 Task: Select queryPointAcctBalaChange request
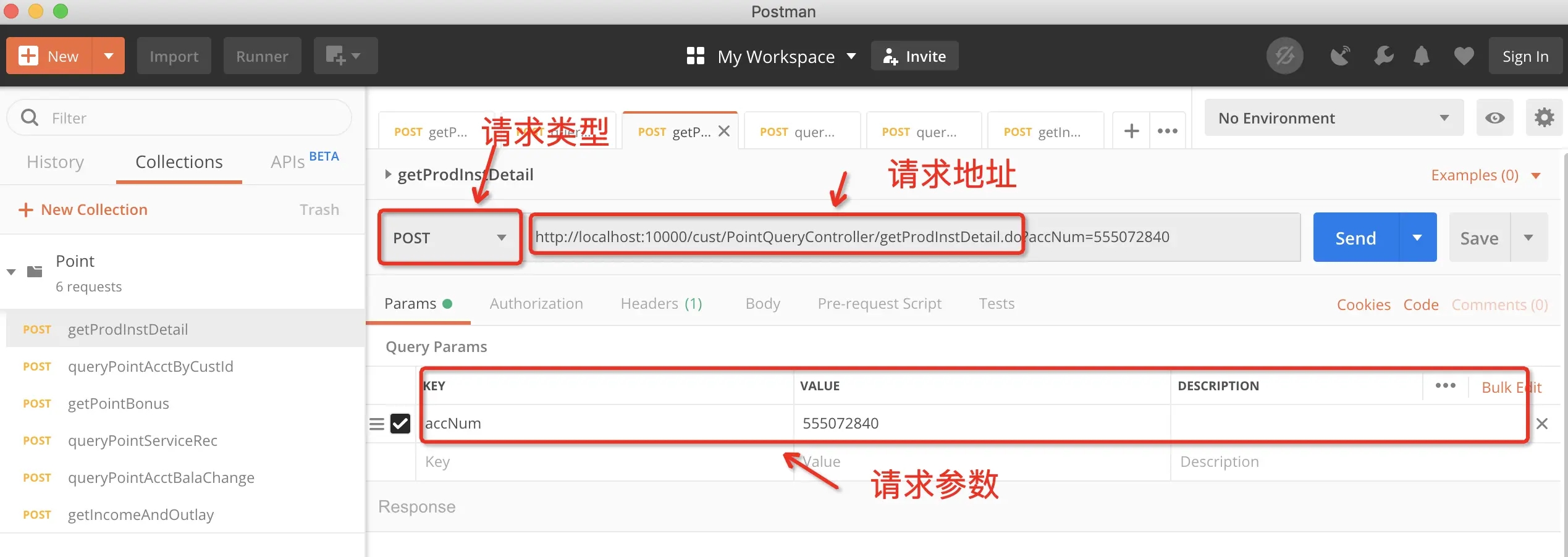pyautogui.click(x=185, y=477)
